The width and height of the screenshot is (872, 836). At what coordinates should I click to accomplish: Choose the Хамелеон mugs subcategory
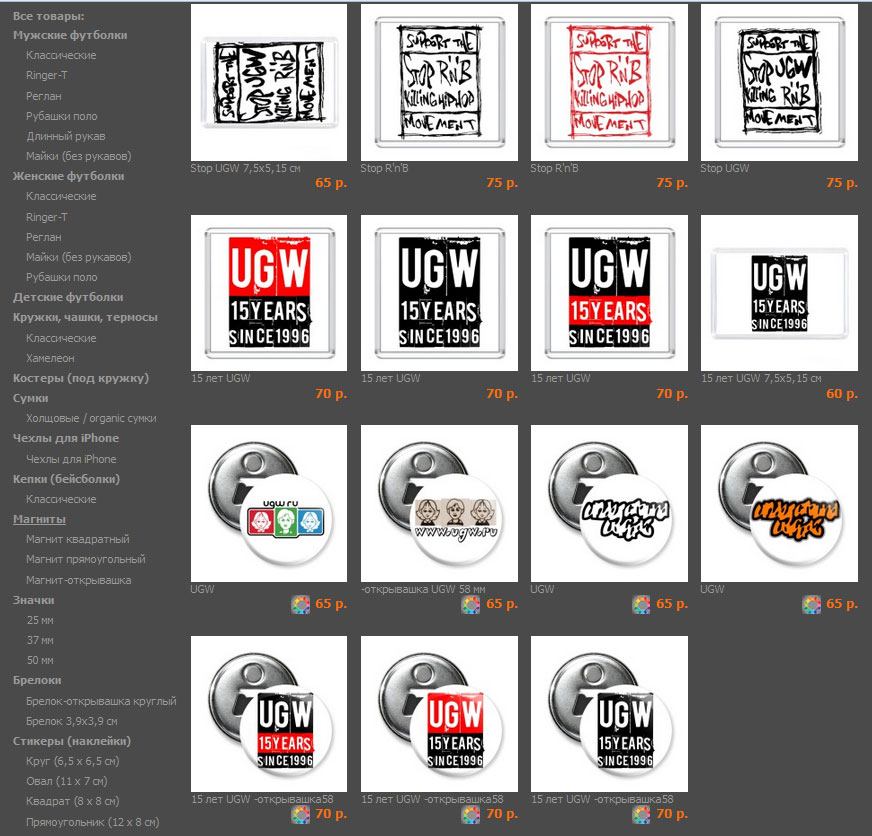tap(50, 358)
